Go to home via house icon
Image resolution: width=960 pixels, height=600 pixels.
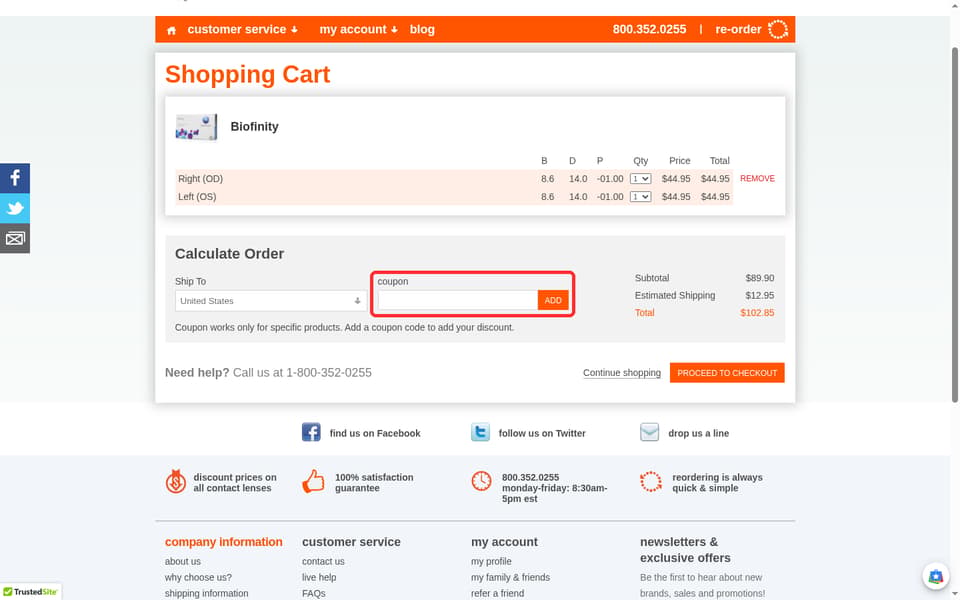(171, 30)
